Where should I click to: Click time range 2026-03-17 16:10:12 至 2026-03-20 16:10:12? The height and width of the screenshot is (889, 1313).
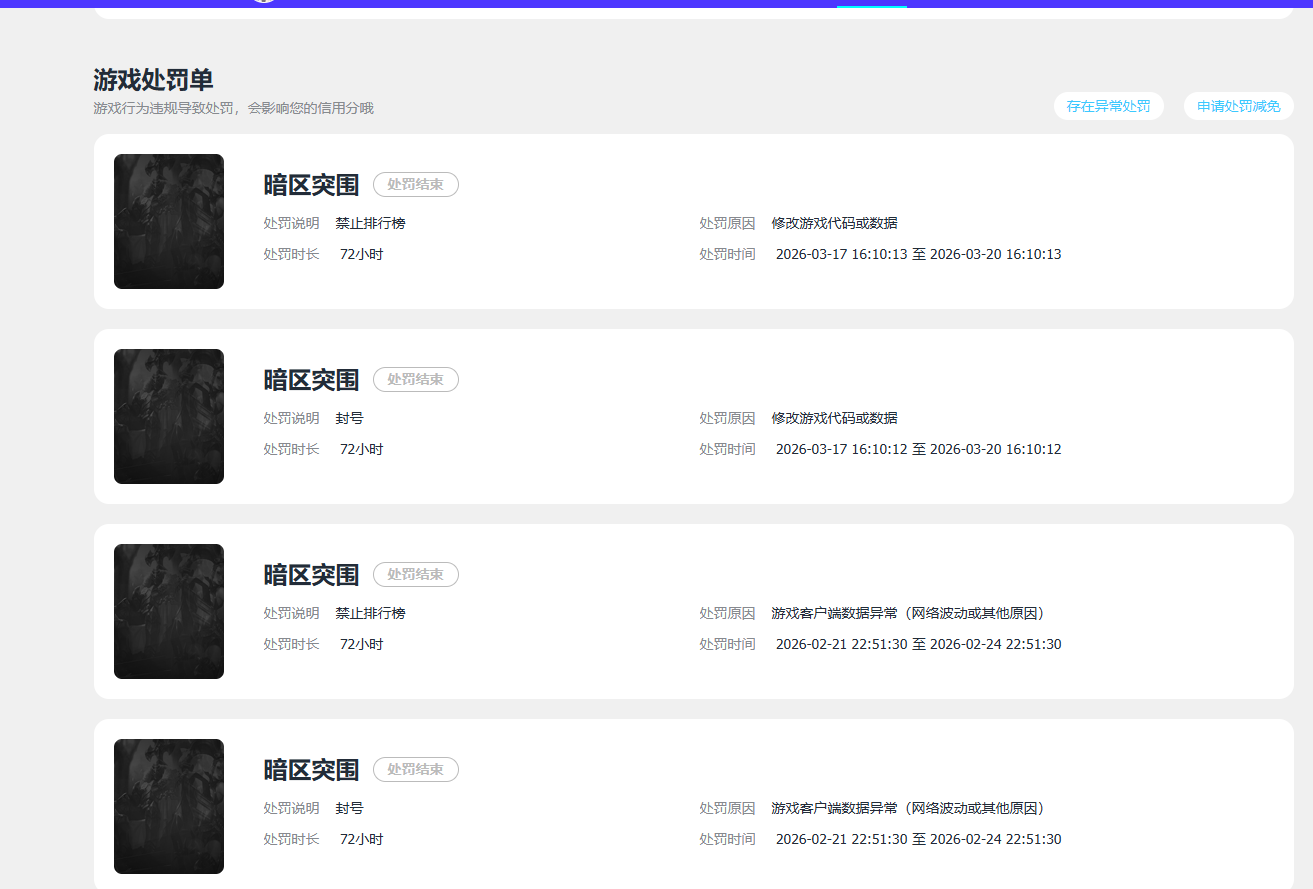tap(919, 450)
